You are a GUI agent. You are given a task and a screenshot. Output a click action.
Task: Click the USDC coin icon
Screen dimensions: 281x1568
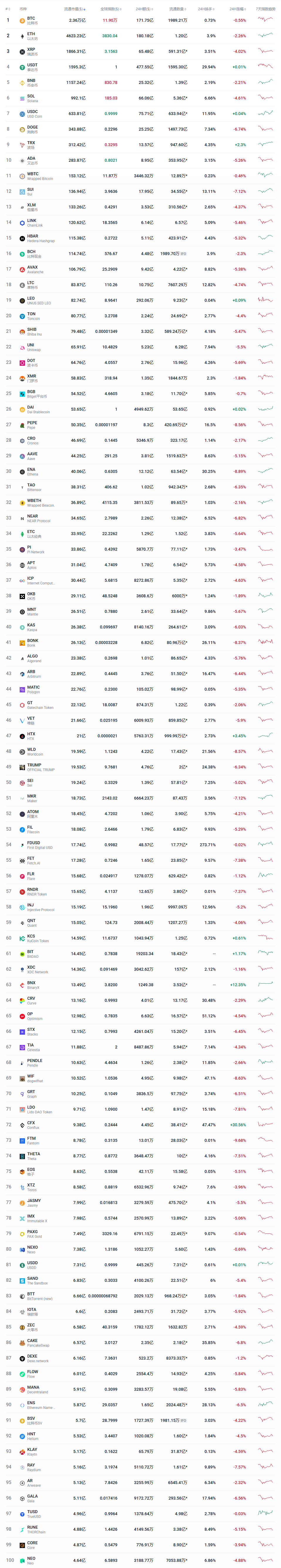[22, 114]
